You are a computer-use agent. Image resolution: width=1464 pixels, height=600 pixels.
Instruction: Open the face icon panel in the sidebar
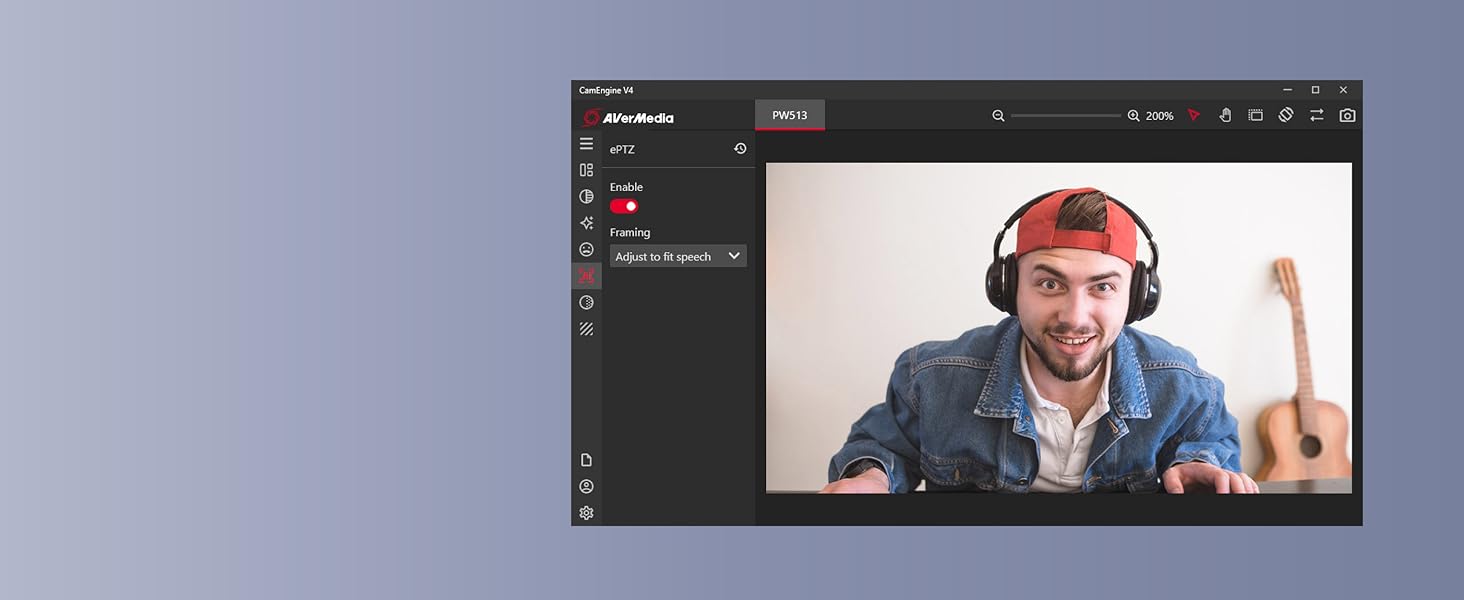tap(586, 249)
